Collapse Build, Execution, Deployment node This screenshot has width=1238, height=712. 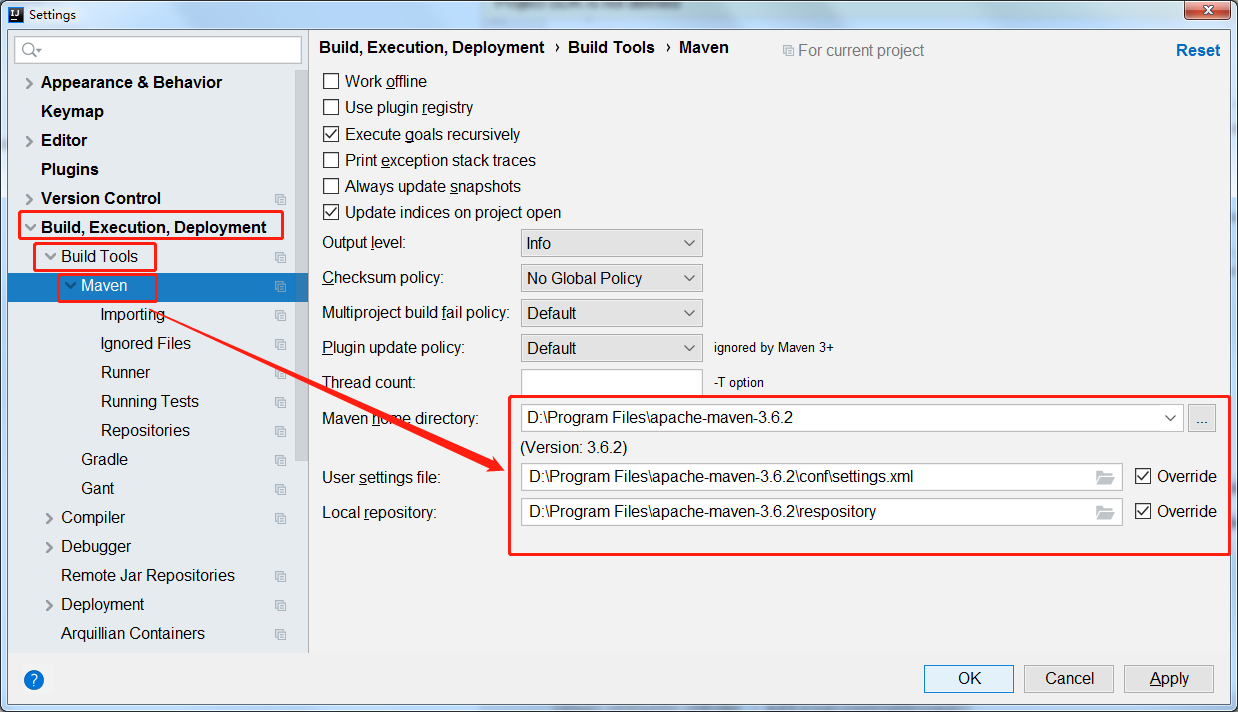click(x=30, y=228)
